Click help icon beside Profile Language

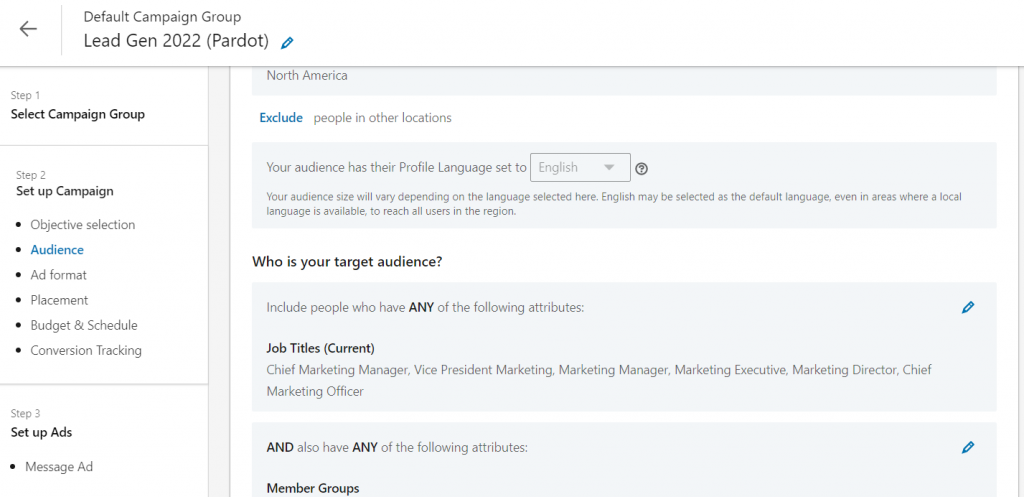pyautogui.click(x=641, y=168)
